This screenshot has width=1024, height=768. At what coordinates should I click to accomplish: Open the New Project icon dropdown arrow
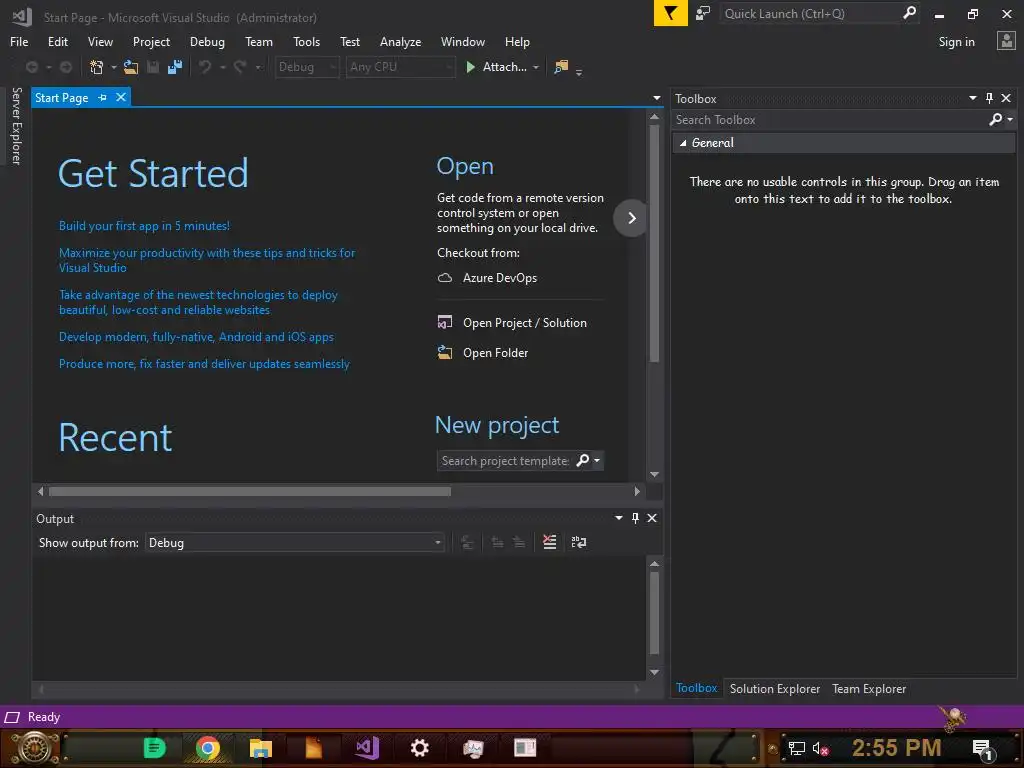[114, 67]
